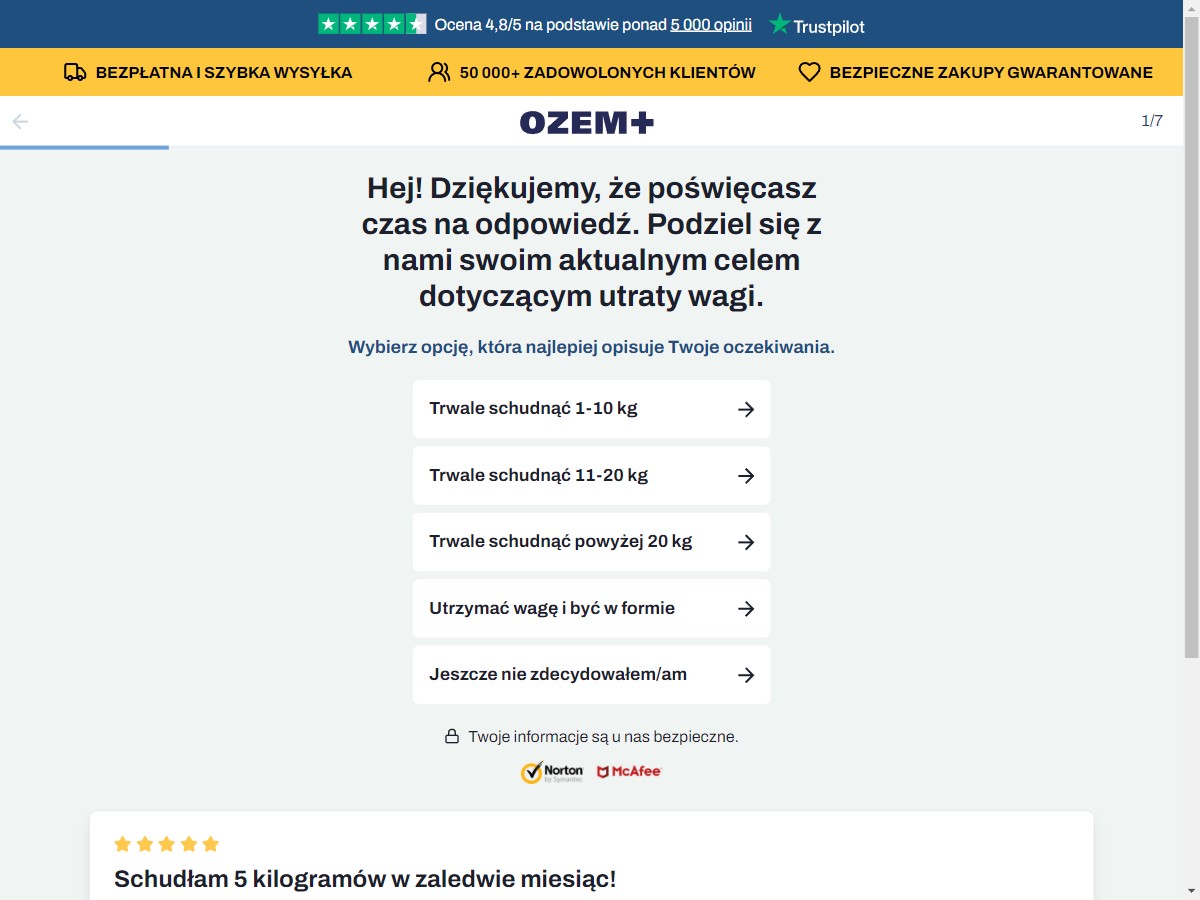Click the McAfee security badge

[x=629, y=772]
